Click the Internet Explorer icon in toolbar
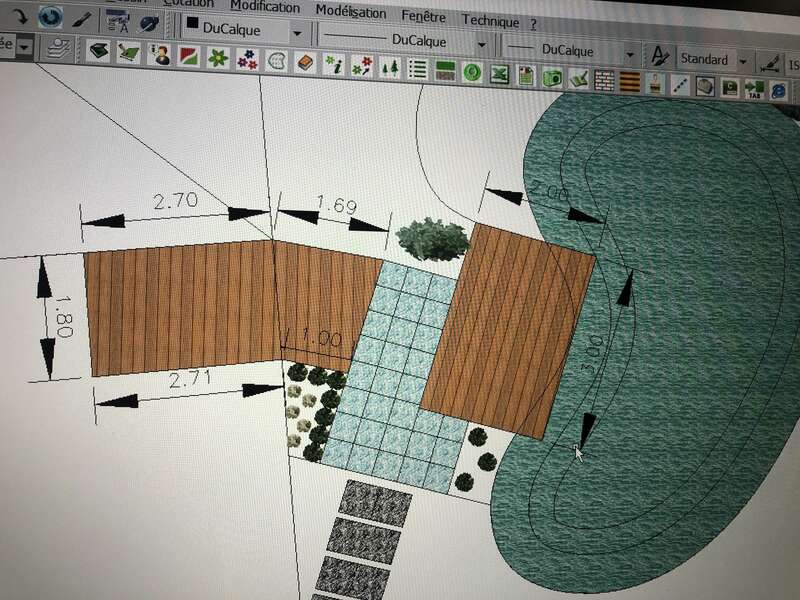 779,89
